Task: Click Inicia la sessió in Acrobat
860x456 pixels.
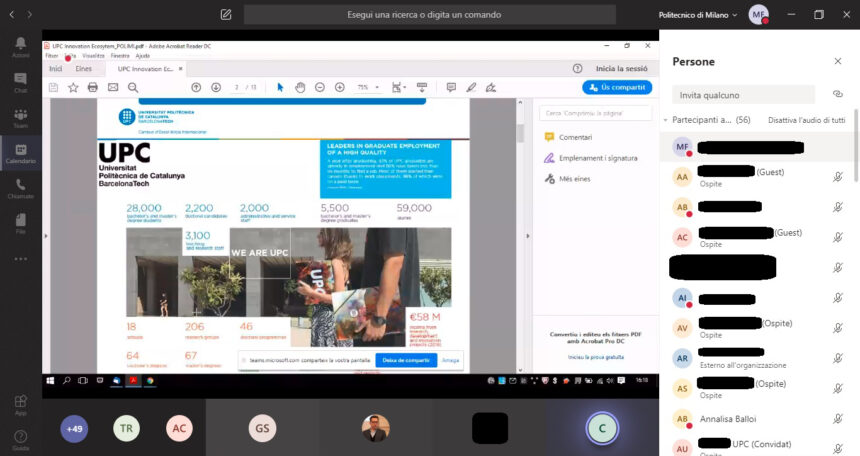Action: [x=621, y=69]
